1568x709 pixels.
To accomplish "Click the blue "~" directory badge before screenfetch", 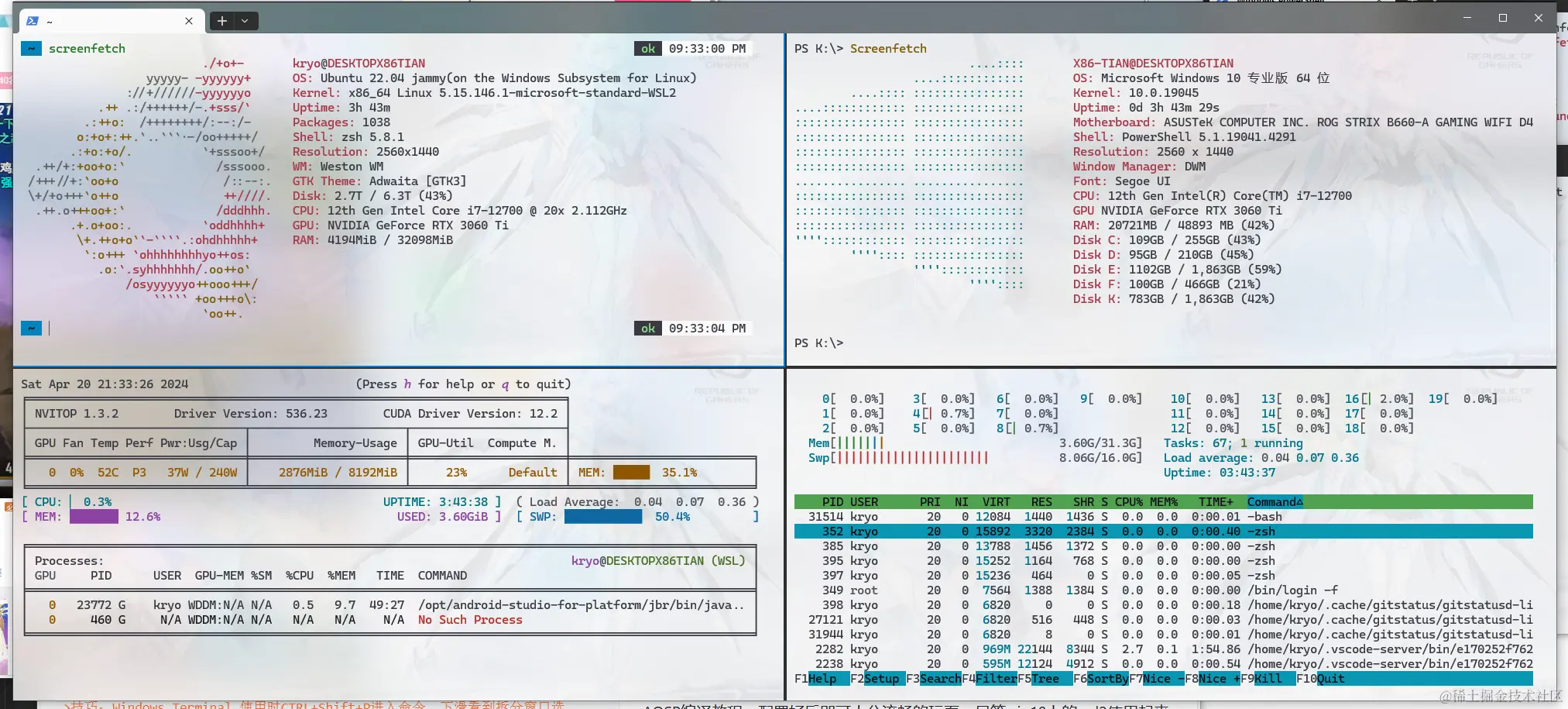I will click(x=31, y=49).
